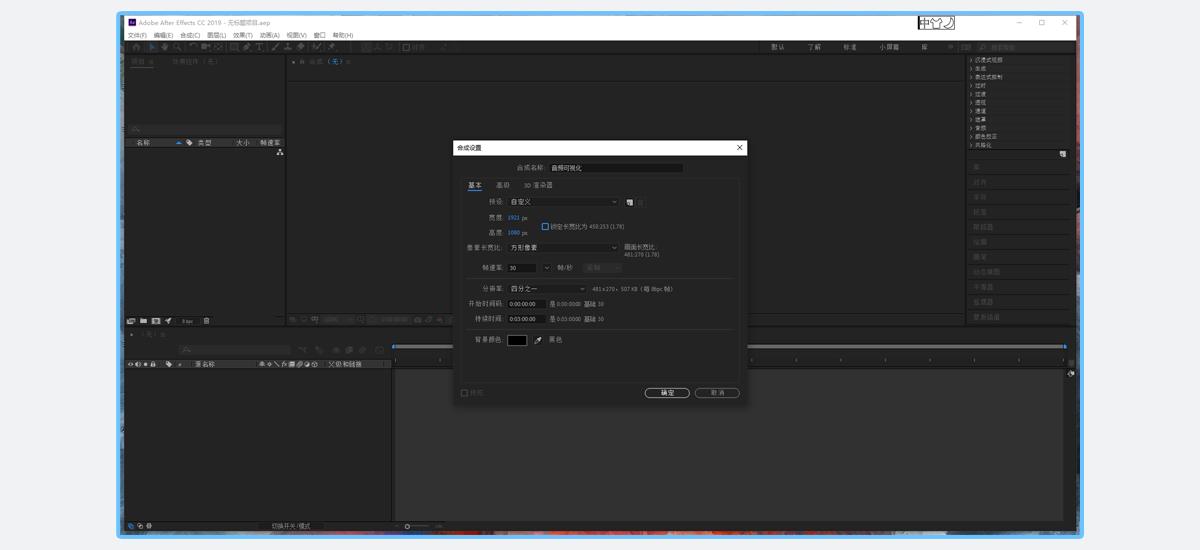
Task: Click the eye visibility column header in timeline
Action: pos(130,364)
